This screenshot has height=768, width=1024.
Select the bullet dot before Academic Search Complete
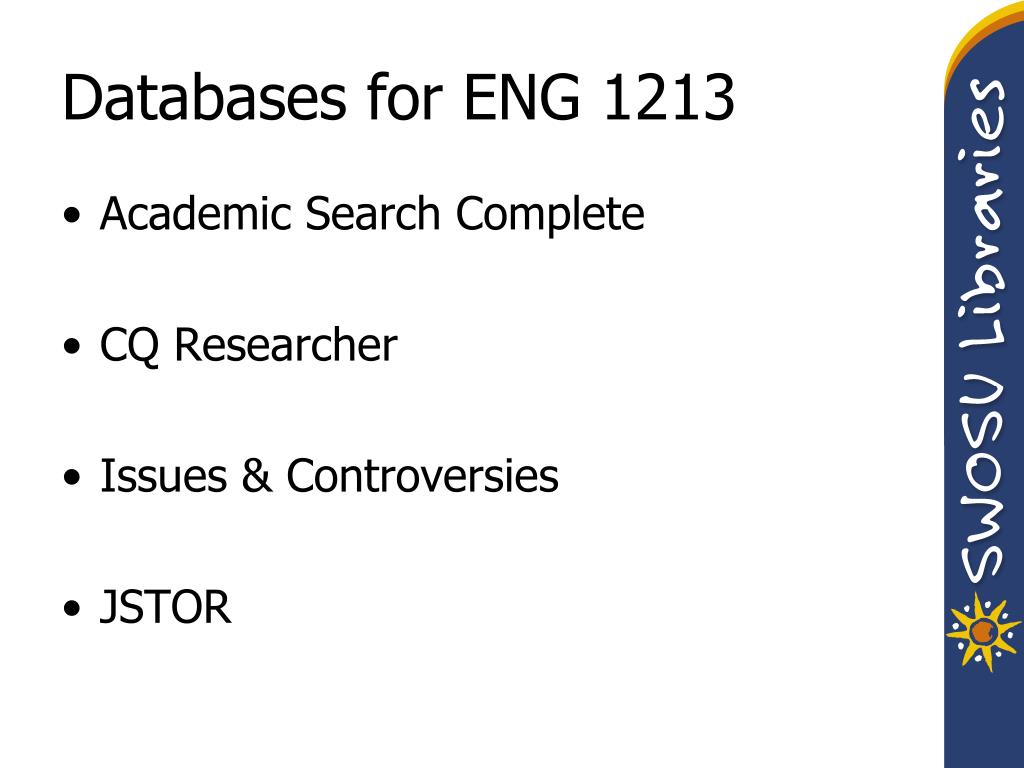pyautogui.click(x=72, y=215)
